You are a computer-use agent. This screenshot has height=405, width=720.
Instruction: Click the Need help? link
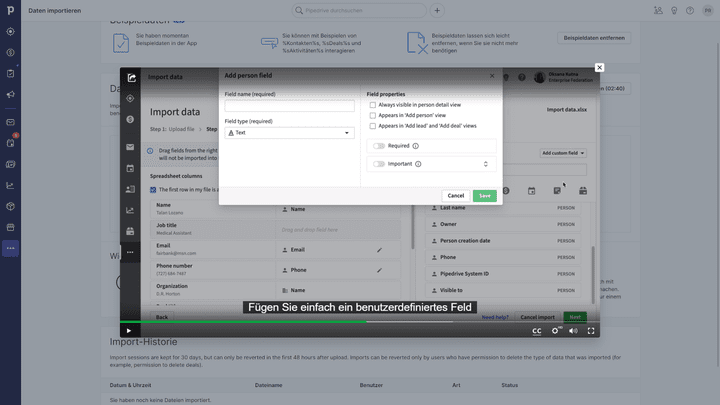coord(495,317)
